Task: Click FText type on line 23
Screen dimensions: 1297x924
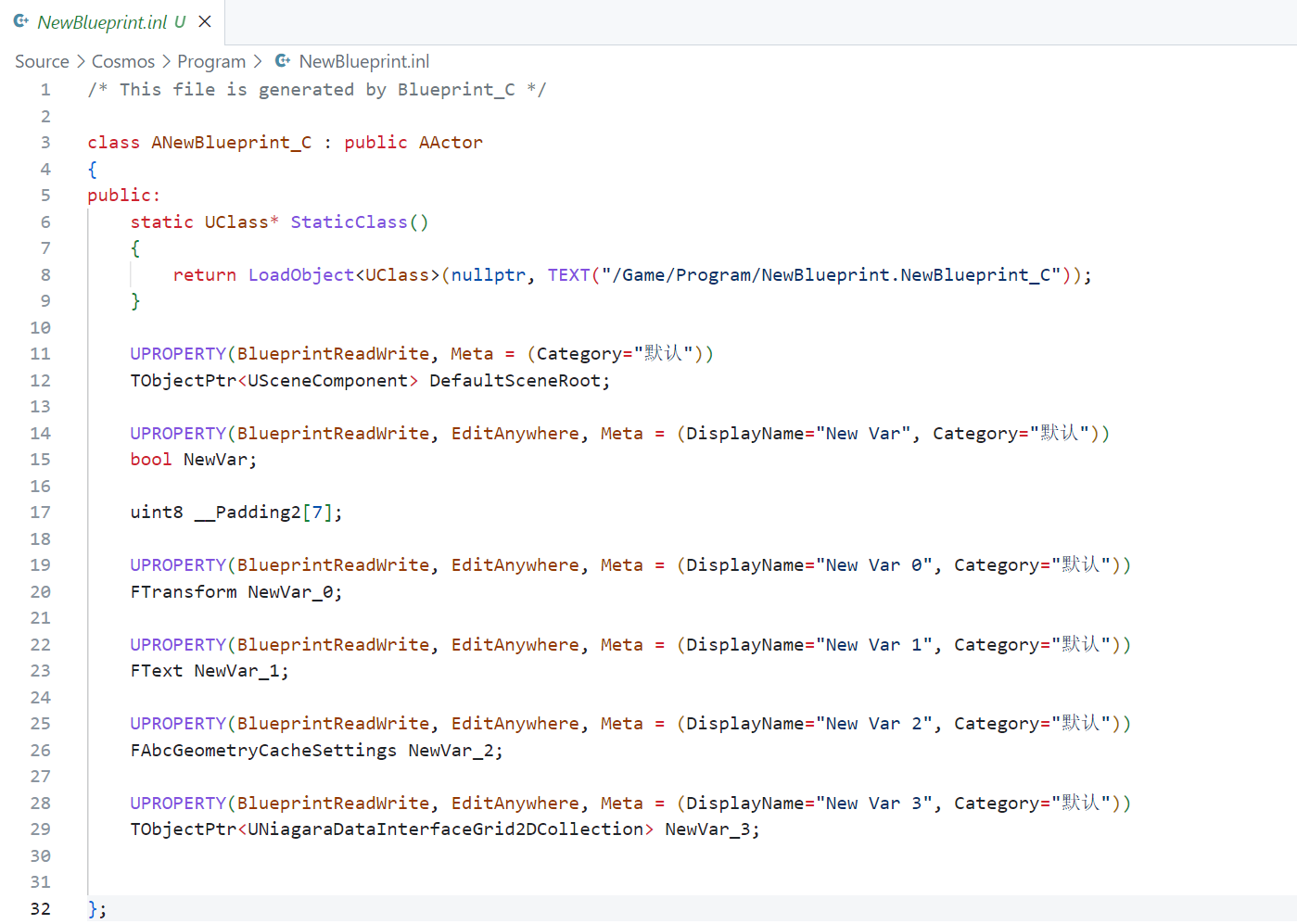Action: pos(157,671)
